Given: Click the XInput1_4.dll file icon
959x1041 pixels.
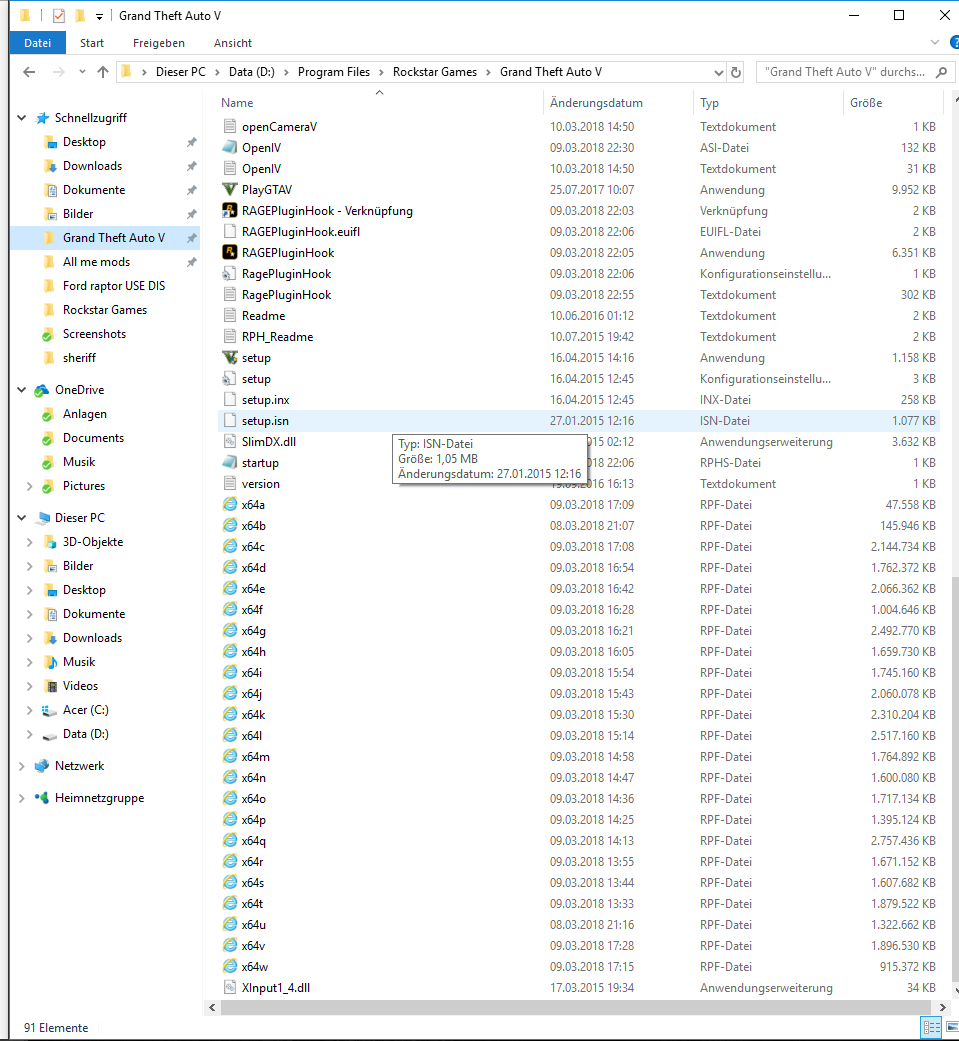Looking at the screenshot, I should coord(230,987).
